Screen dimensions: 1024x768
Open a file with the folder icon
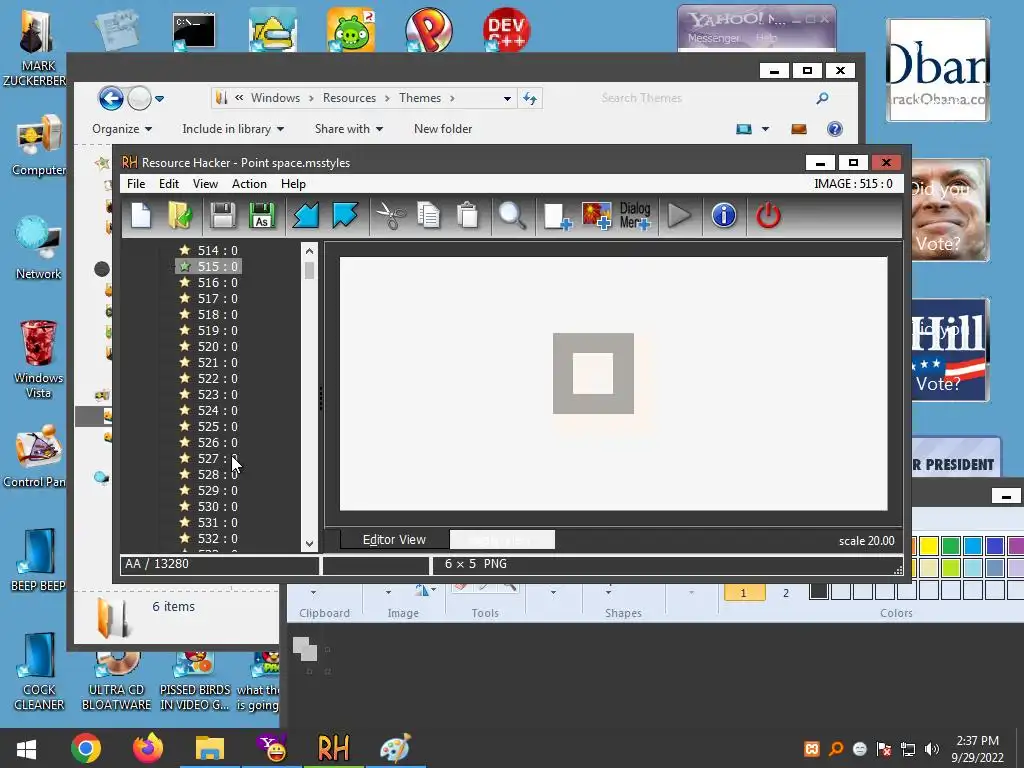tap(180, 216)
